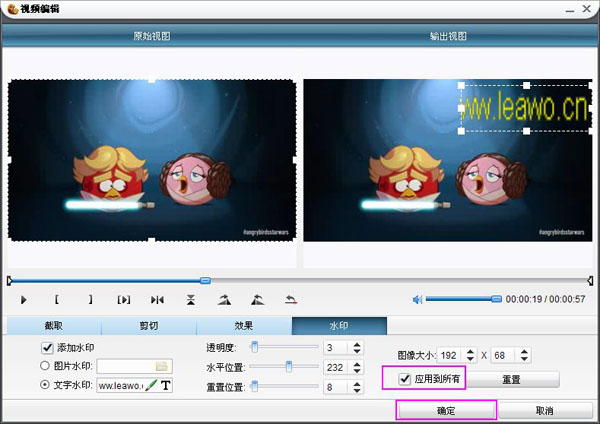The image size is (600, 424).
Task: Decrease vertical position value 8 down arrow
Action: [357, 390]
